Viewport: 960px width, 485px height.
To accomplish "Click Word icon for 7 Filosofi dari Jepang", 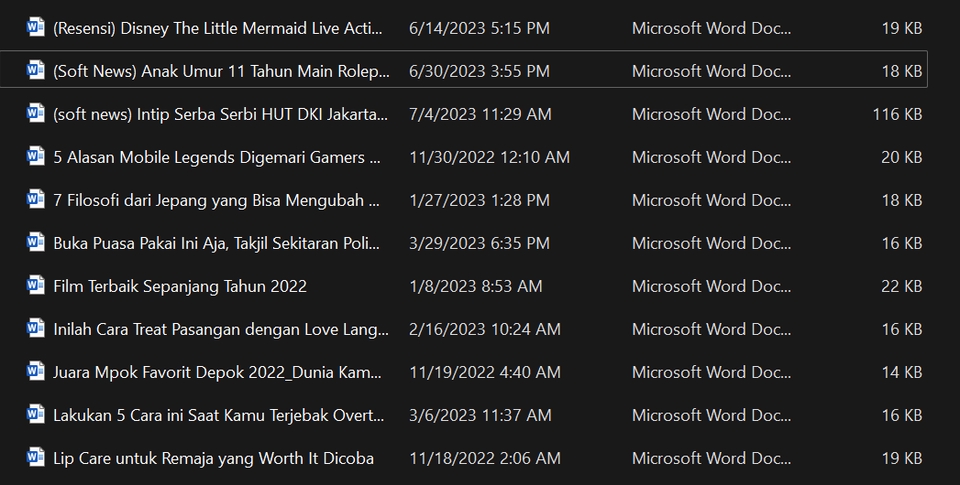I will point(36,199).
